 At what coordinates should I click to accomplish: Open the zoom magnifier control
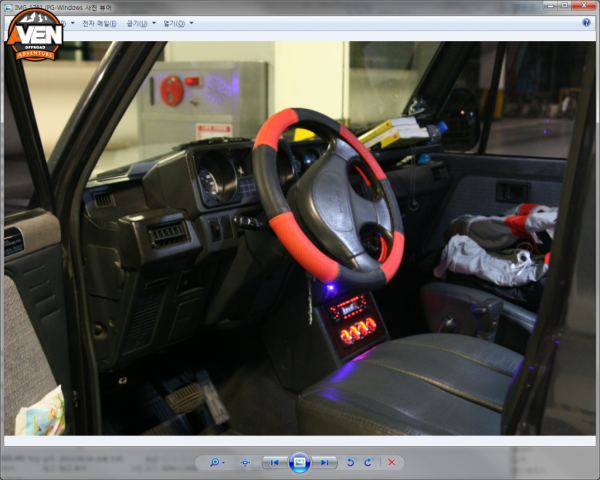coord(214,462)
